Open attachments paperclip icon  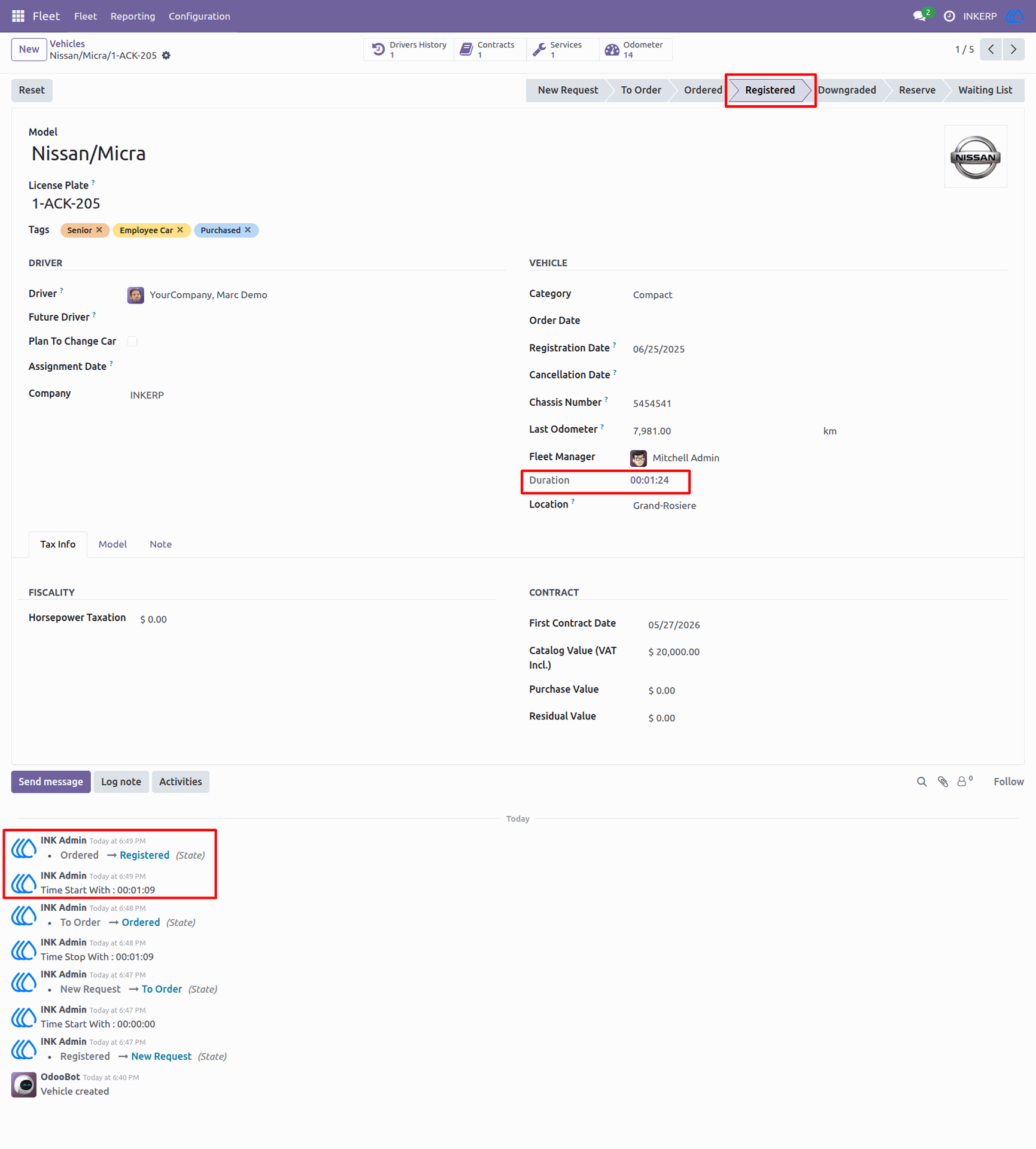tap(943, 782)
